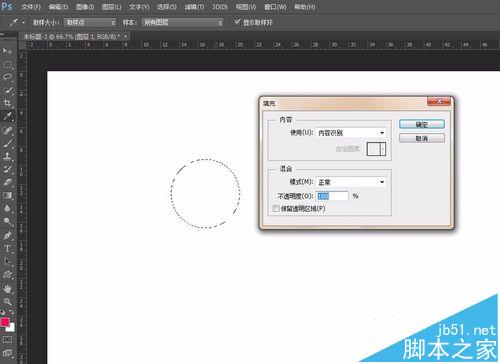Close the Fill dialog window

(439, 101)
